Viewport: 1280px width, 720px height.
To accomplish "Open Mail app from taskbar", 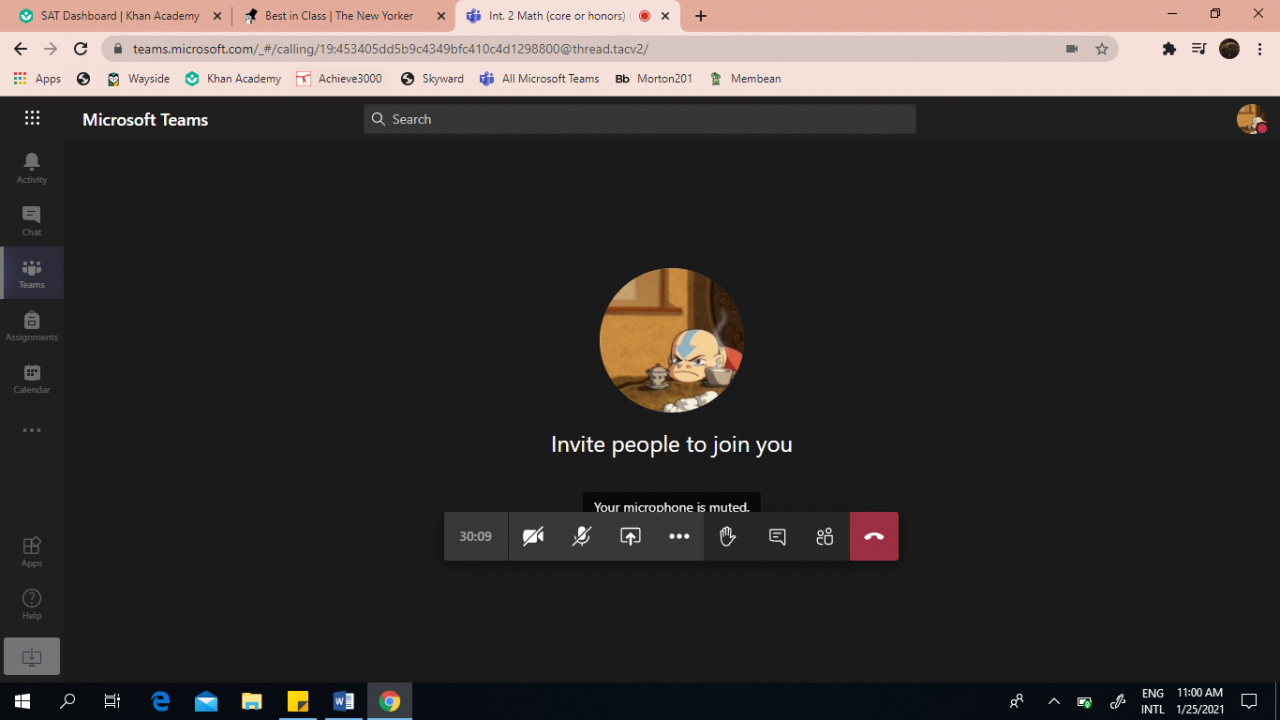I will [x=206, y=702].
